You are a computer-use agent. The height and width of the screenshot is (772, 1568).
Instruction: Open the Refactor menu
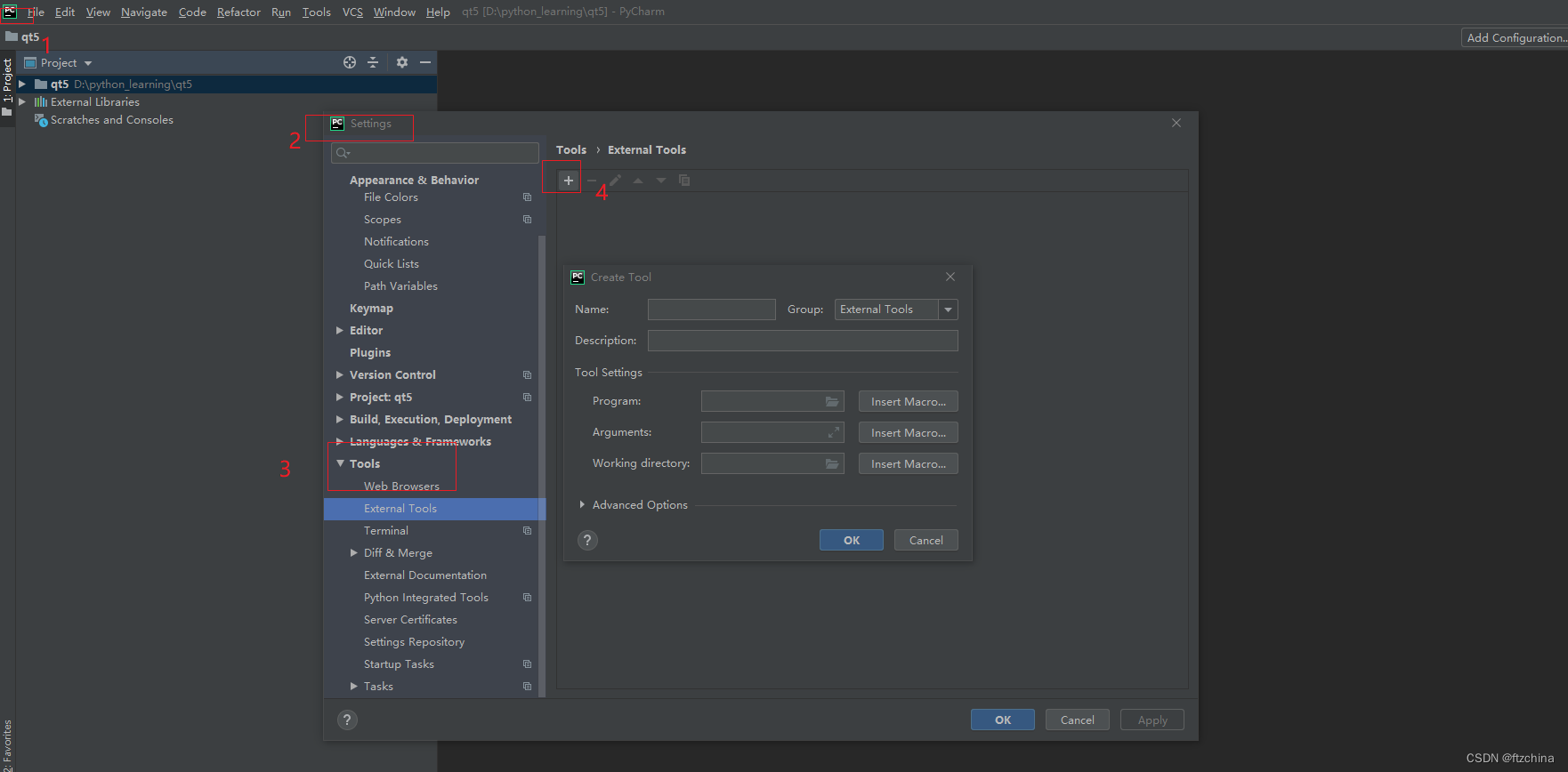238,12
